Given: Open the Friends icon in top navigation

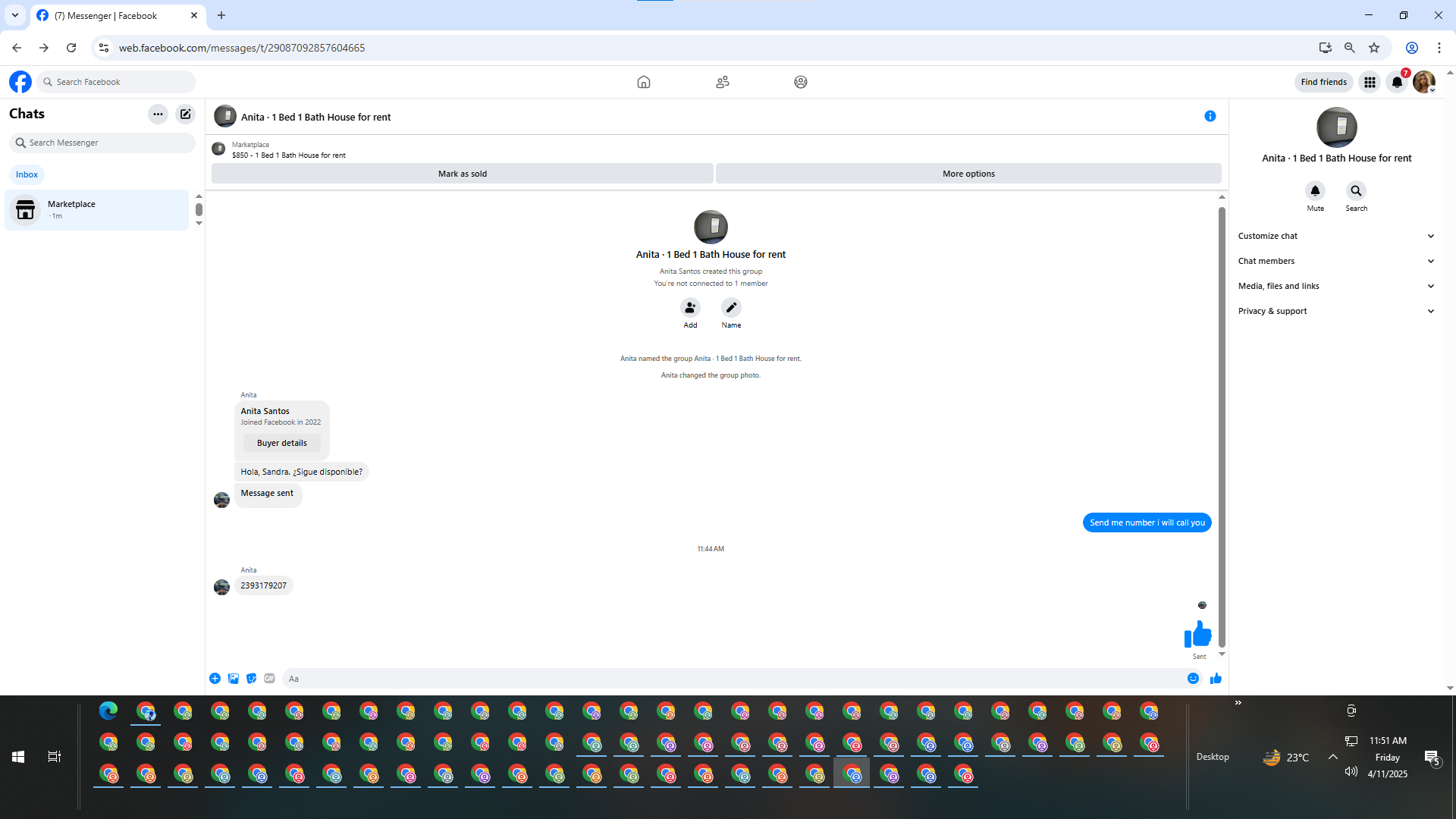Looking at the screenshot, I should click(723, 82).
